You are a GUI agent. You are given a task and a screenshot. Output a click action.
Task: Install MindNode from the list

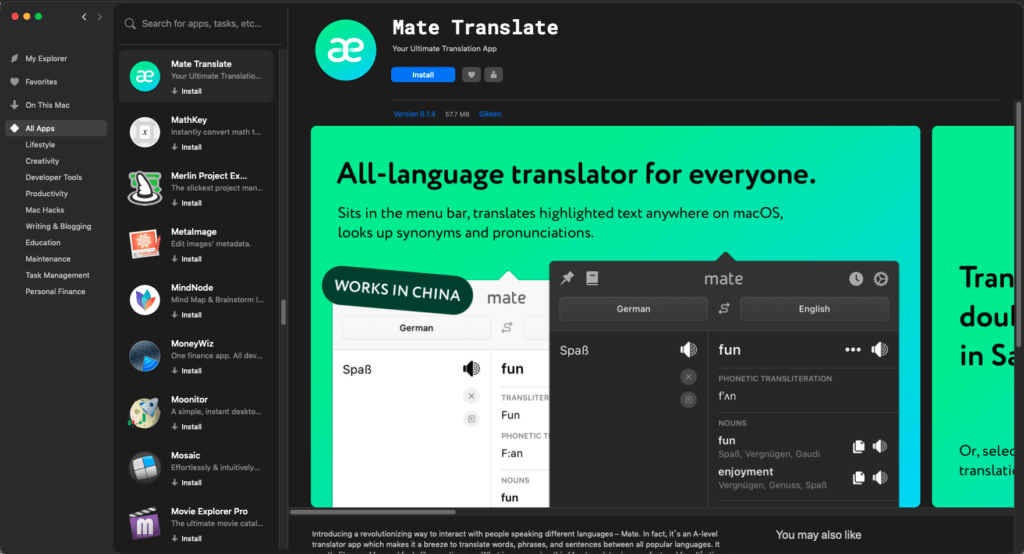tap(187, 315)
